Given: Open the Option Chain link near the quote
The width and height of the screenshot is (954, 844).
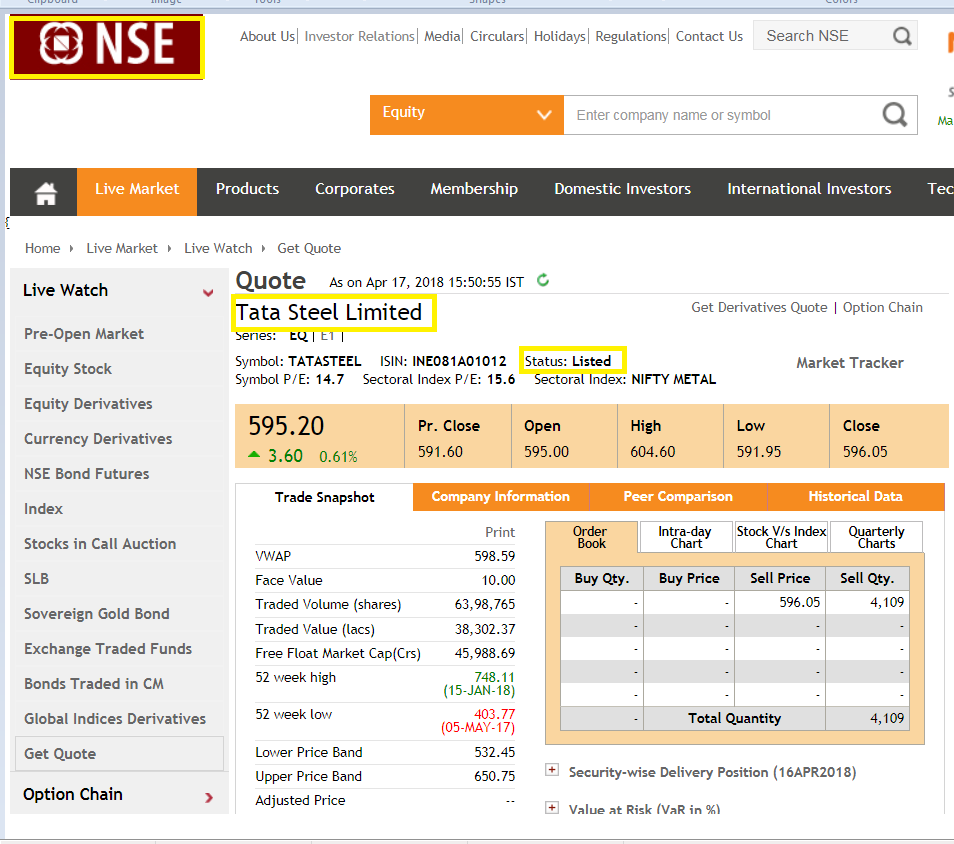Looking at the screenshot, I should (x=882, y=307).
